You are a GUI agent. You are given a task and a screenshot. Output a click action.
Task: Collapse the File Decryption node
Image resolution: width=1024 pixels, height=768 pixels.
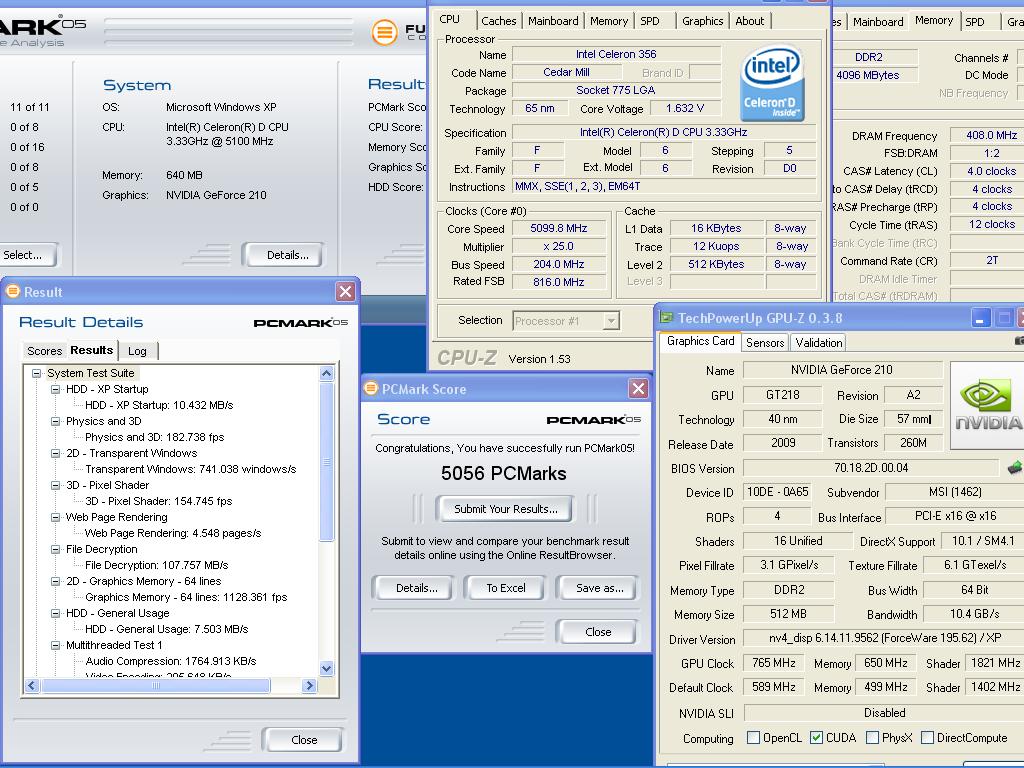[x=56, y=549]
